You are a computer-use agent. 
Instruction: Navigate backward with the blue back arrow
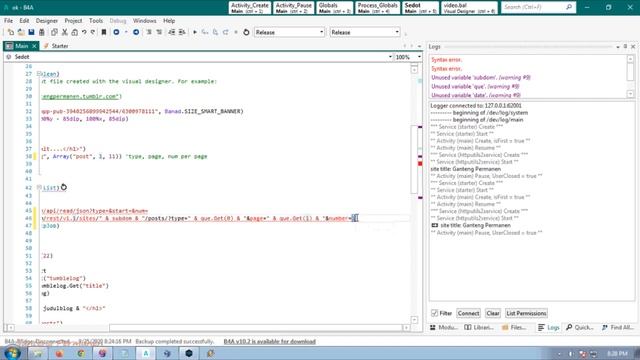(116, 32)
